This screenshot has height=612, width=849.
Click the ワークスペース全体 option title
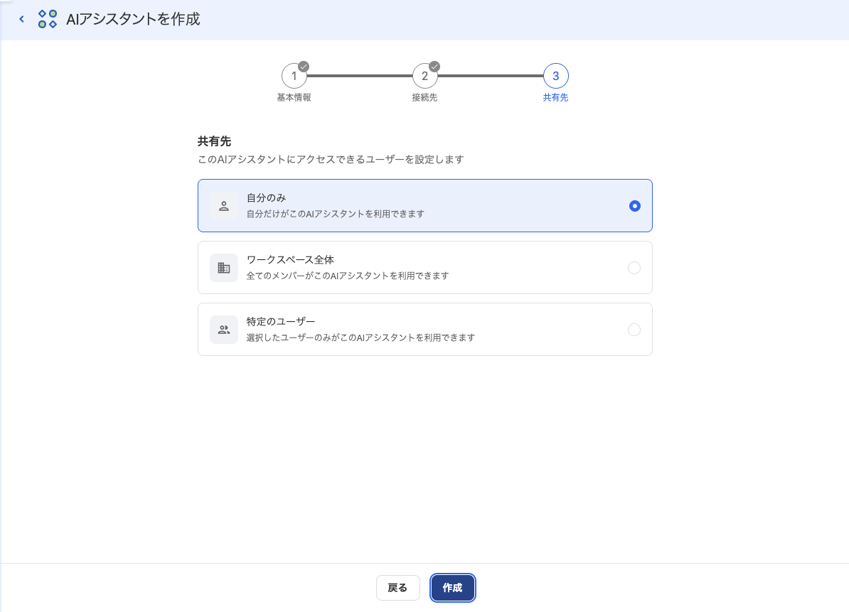click(290, 259)
